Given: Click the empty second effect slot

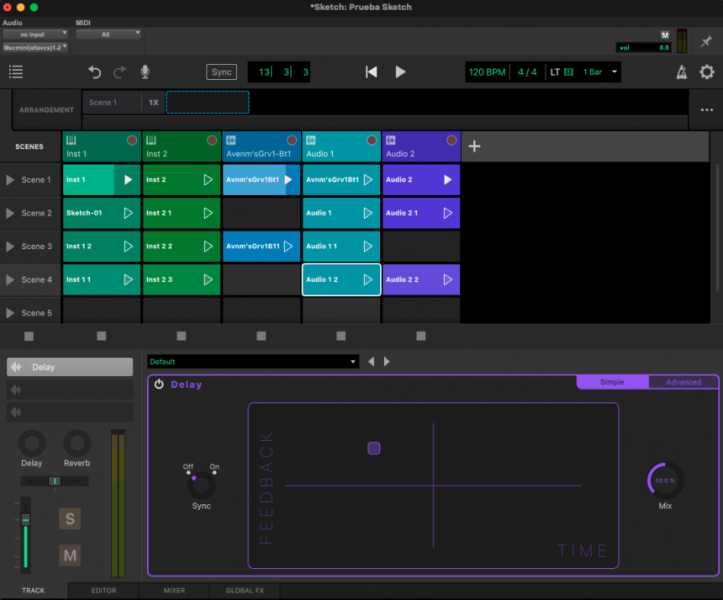Looking at the screenshot, I should pos(70,390).
